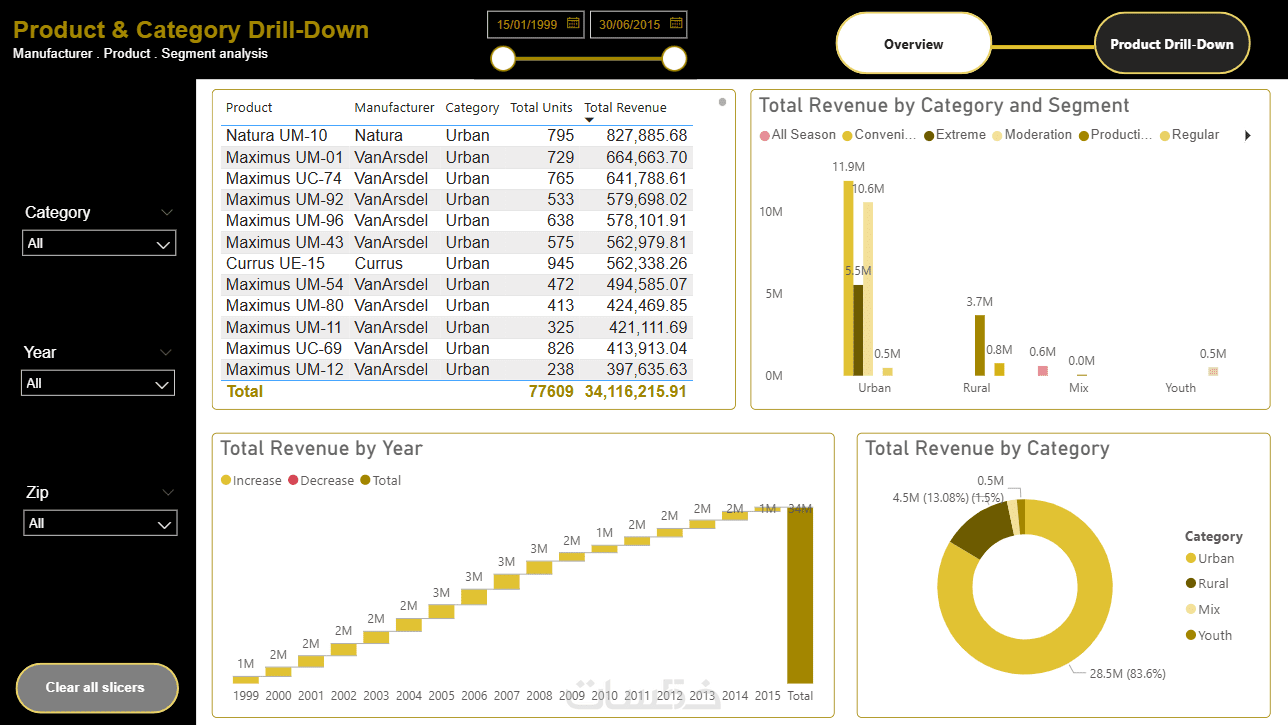This screenshot has width=1288, height=725.
Task: Click the Clear all slicers button
Action: tap(97, 688)
